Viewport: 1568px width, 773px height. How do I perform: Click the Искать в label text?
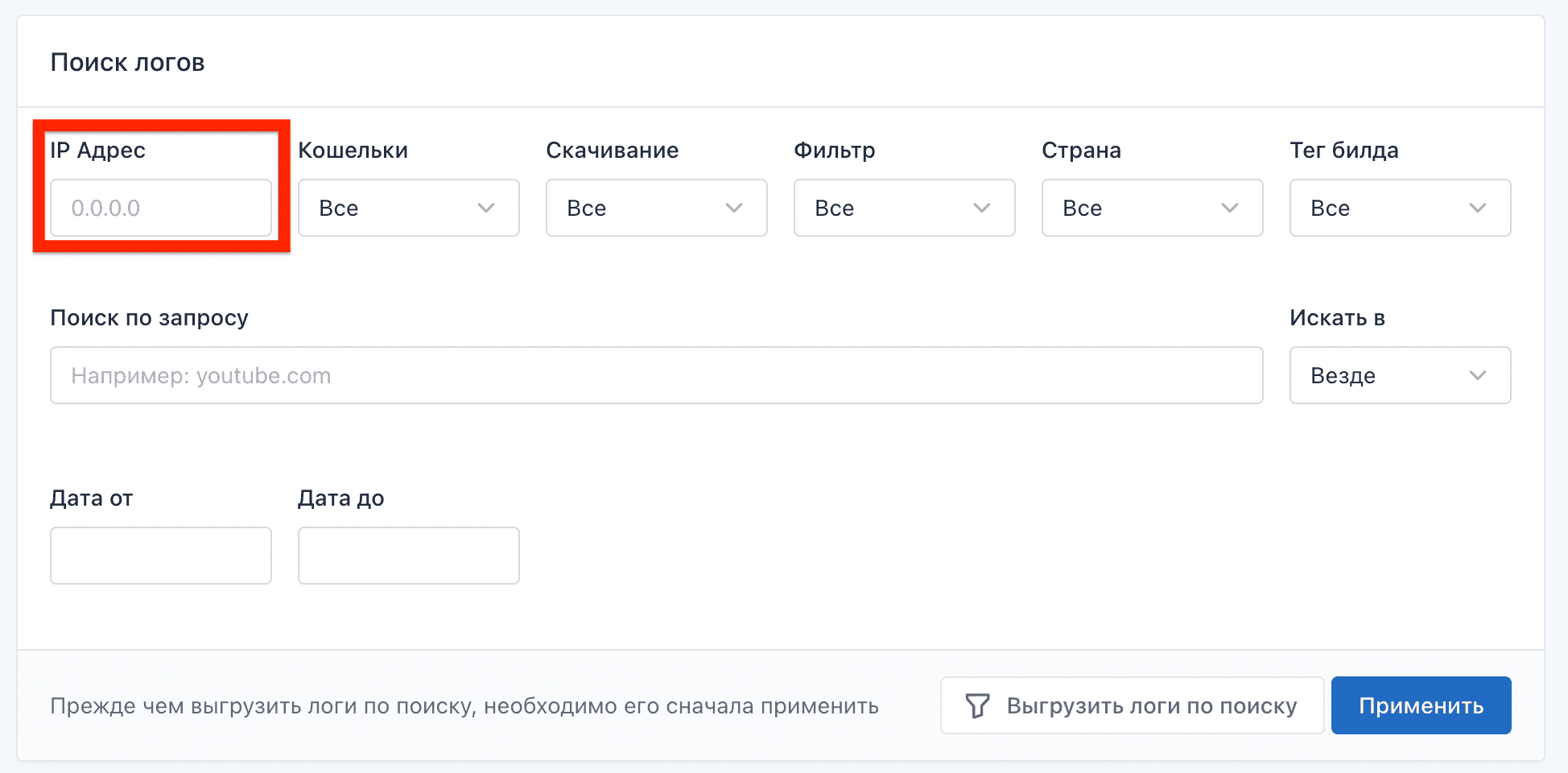1337,318
